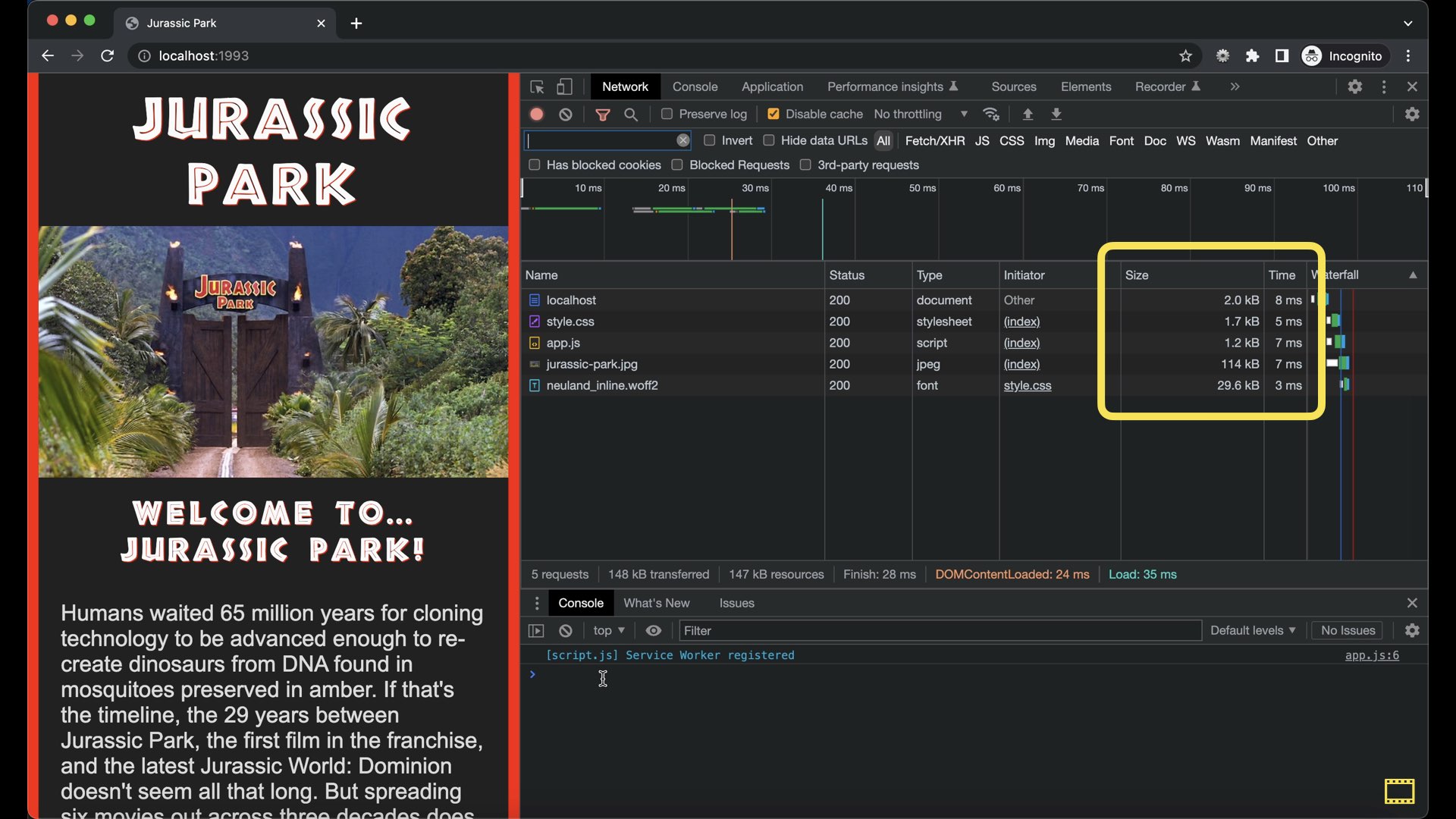Check Hide data URLs option

[769, 141]
